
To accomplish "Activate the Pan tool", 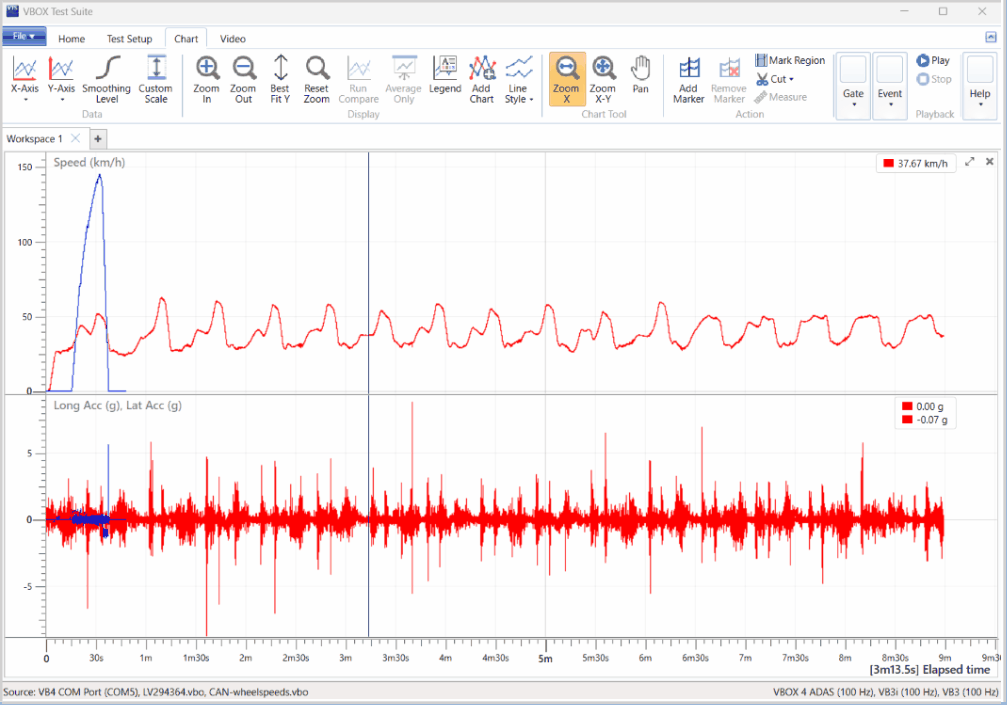I will 640,80.
